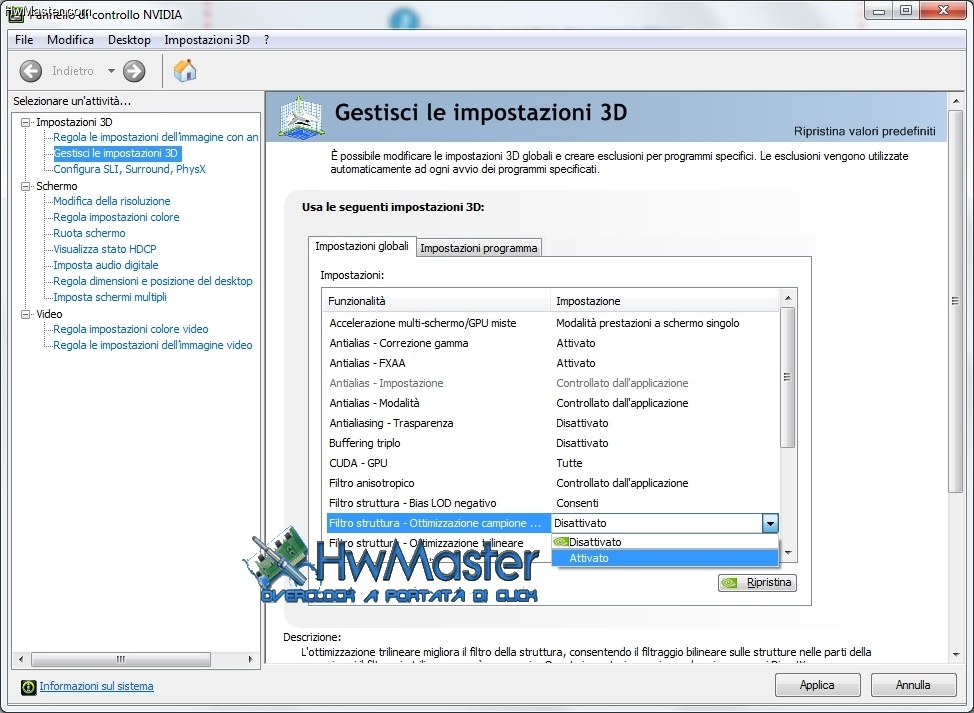Open the File menu
Screen dimensions: 974x713
[x=24, y=40]
